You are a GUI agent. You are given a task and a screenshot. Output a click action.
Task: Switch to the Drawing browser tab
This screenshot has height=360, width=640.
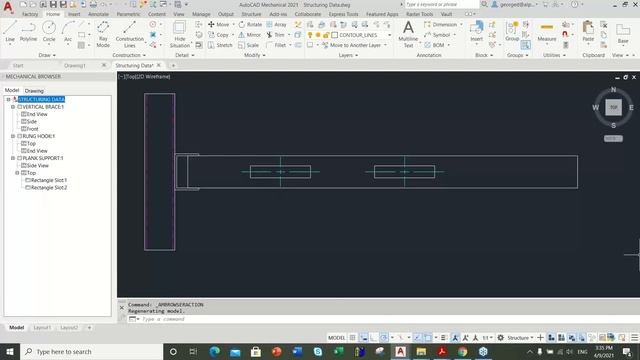pyautogui.click(x=34, y=91)
